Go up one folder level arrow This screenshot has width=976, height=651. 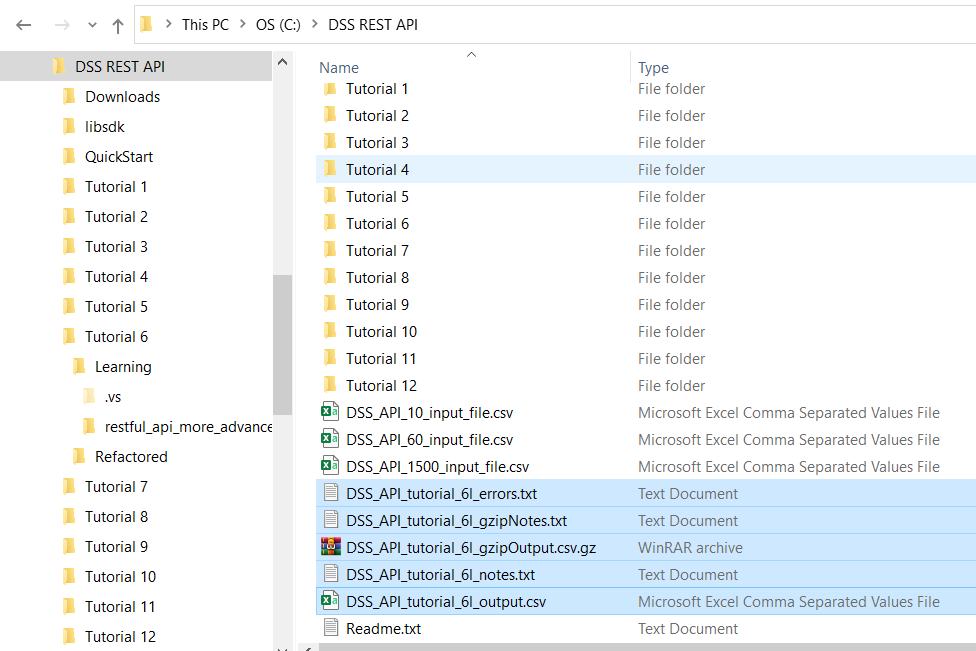click(118, 26)
